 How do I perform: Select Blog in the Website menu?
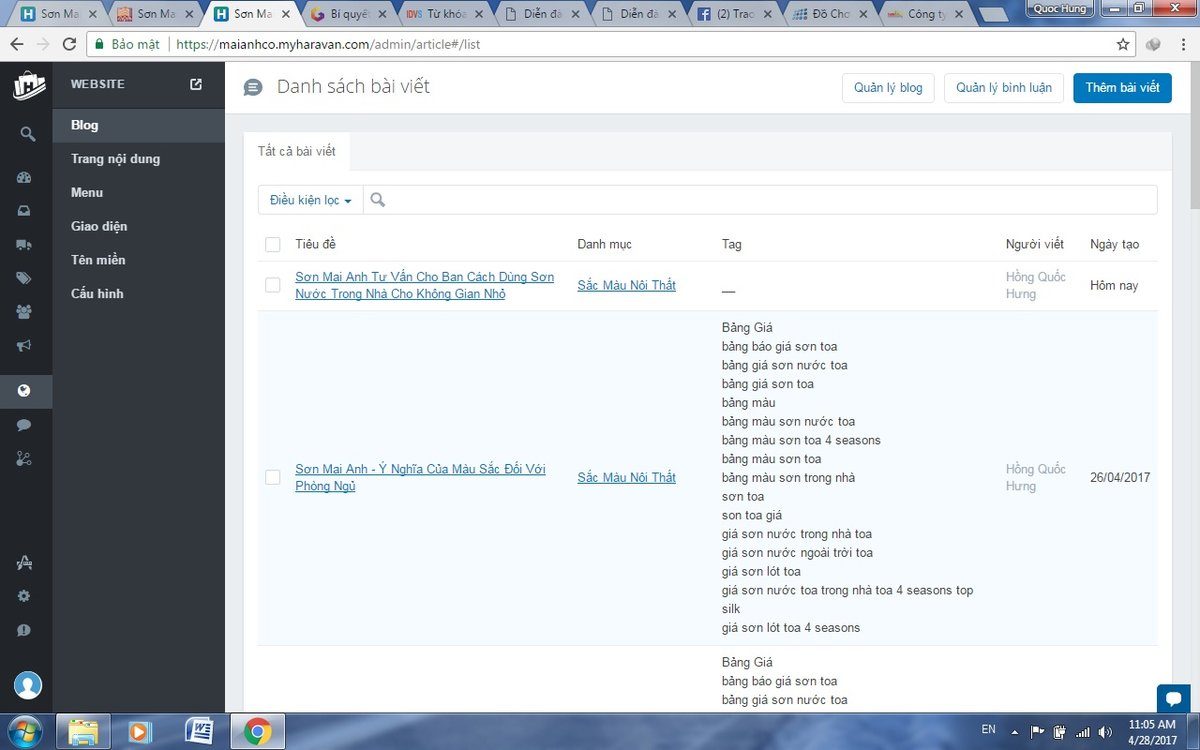pyautogui.click(x=139, y=125)
